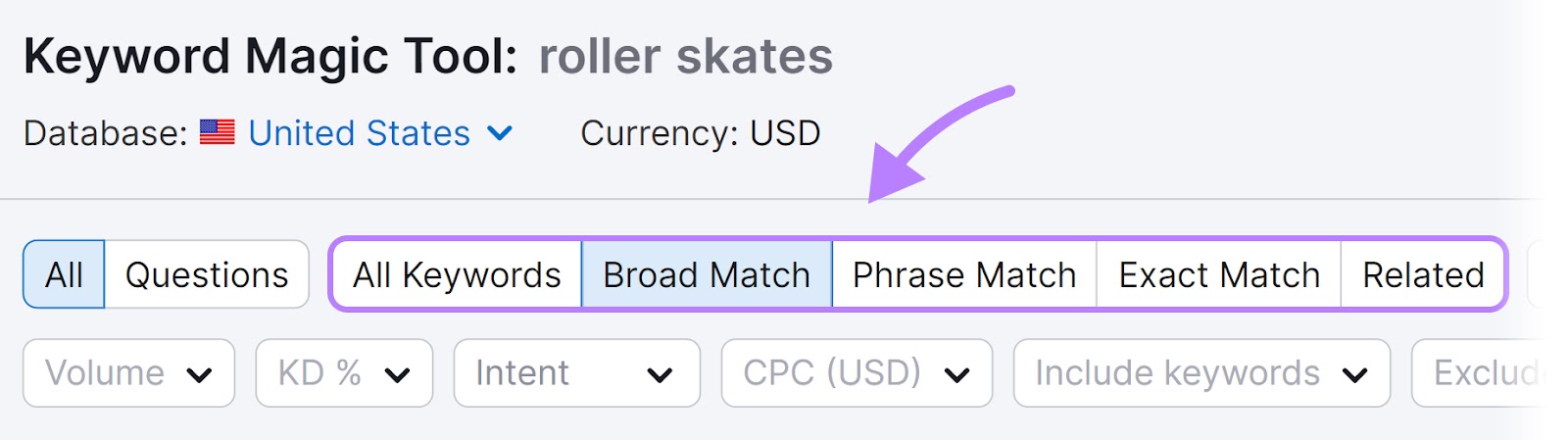Click the Currency: USD label
This screenshot has width=1568, height=440.
(700, 133)
